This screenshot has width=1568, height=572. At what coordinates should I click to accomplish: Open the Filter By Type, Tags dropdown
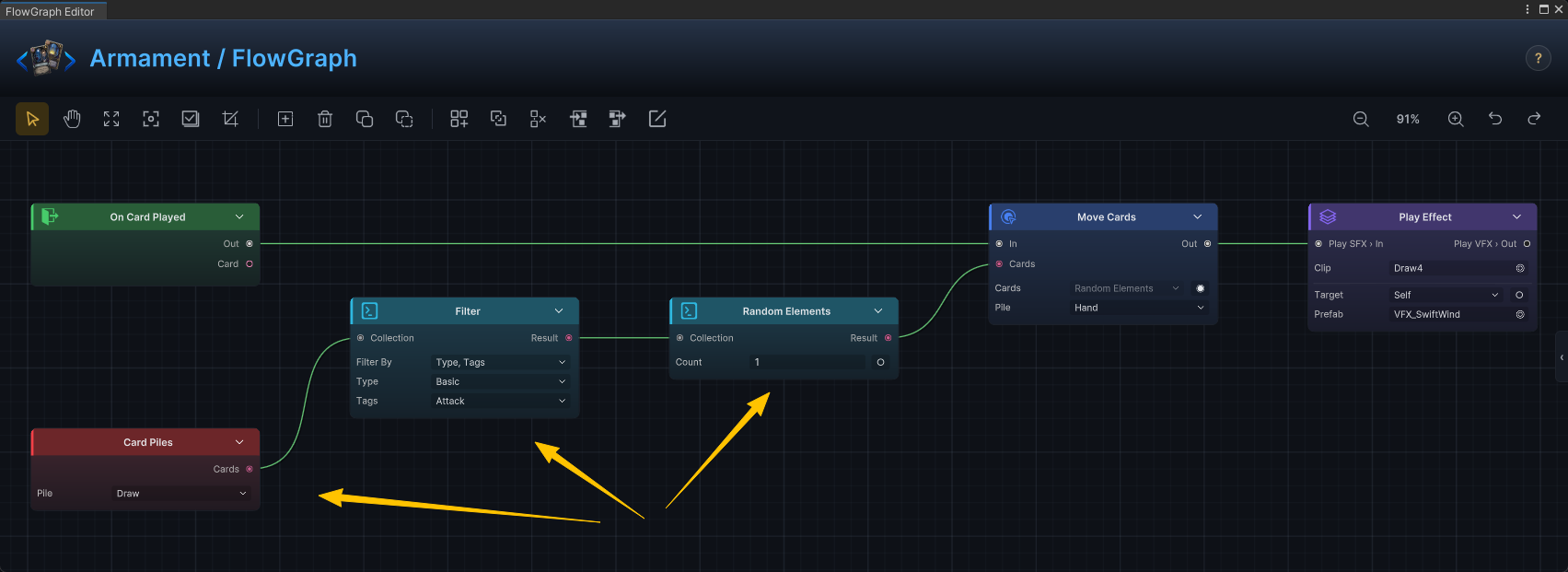501,362
